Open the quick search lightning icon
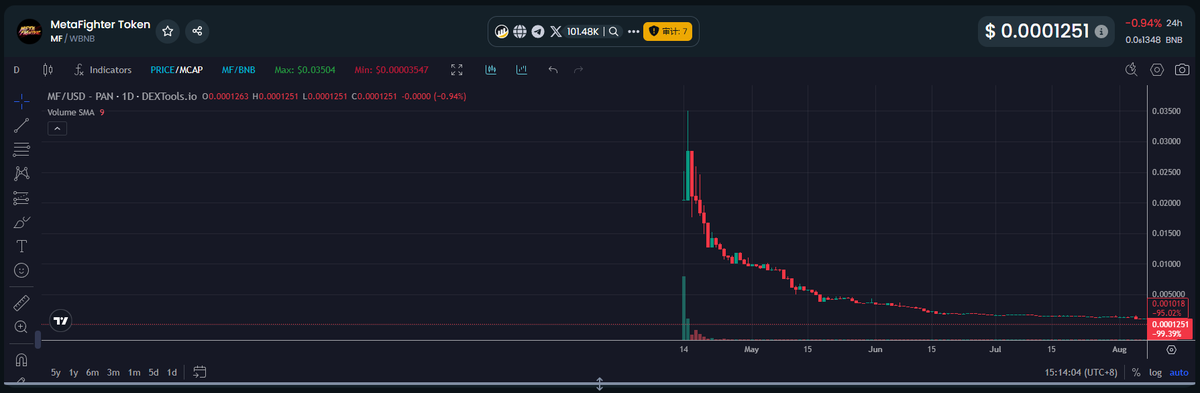Image resolution: width=1200 pixels, height=393 pixels. (1131, 70)
